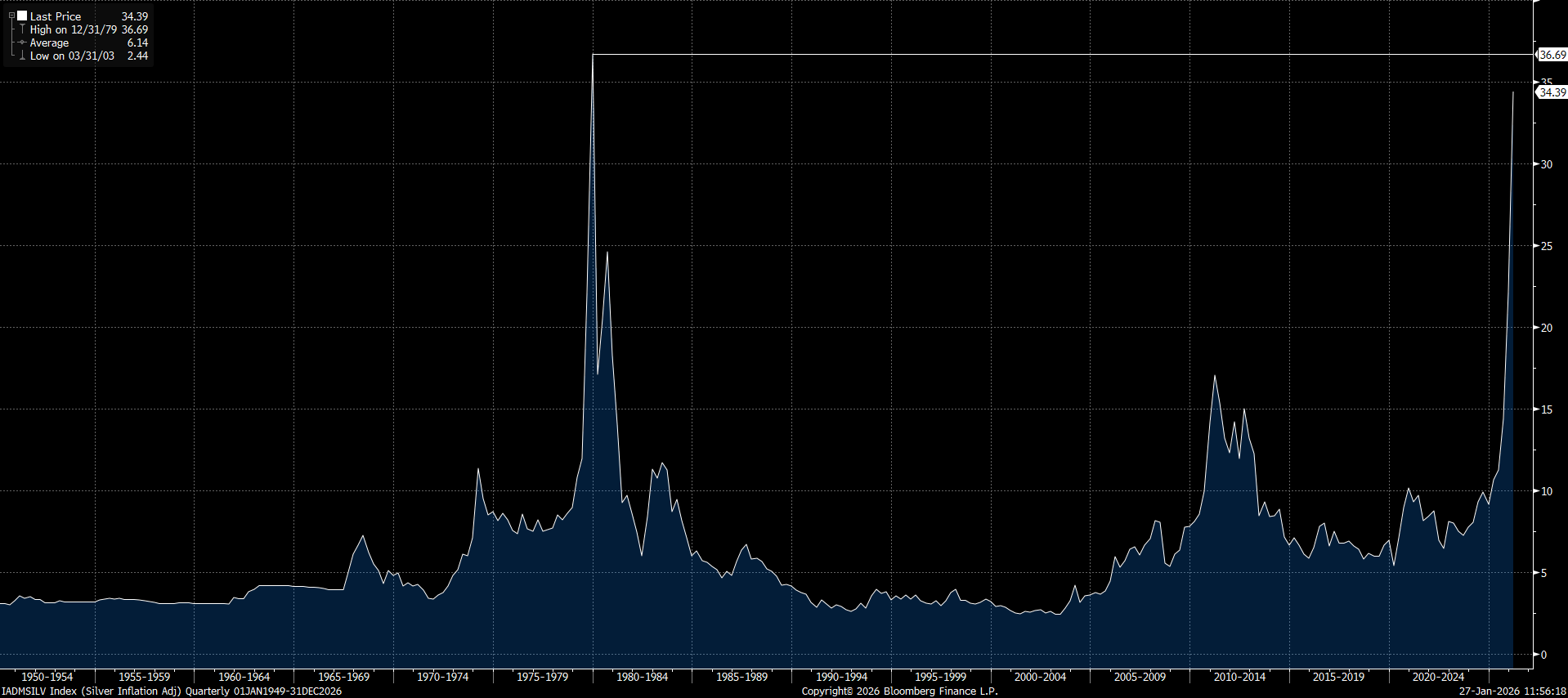Click the Average legend entry text

pyautogui.click(x=49, y=43)
